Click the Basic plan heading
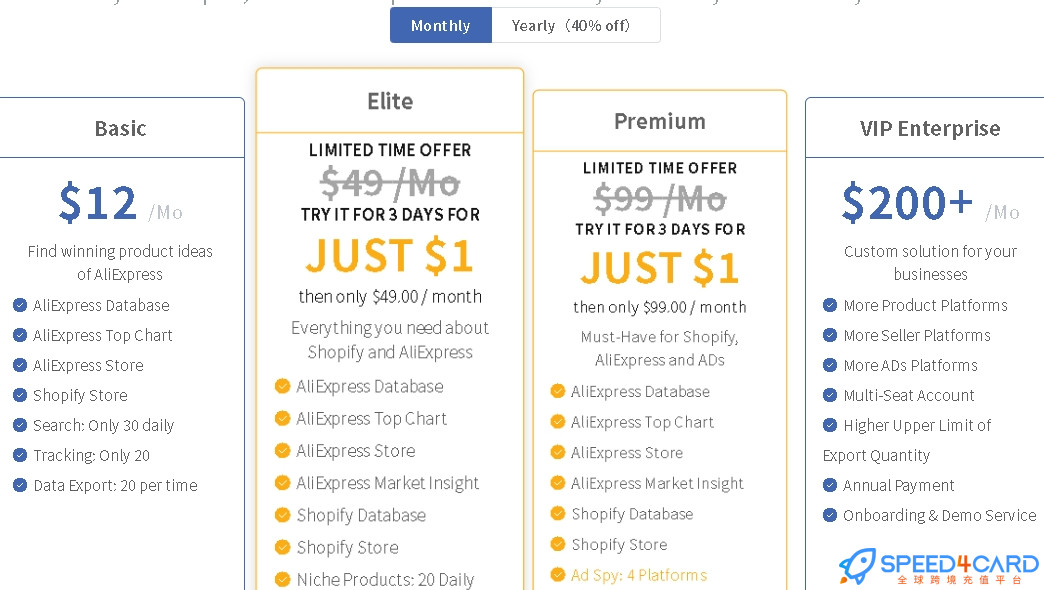1044x590 pixels. click(x=121, y=128)
